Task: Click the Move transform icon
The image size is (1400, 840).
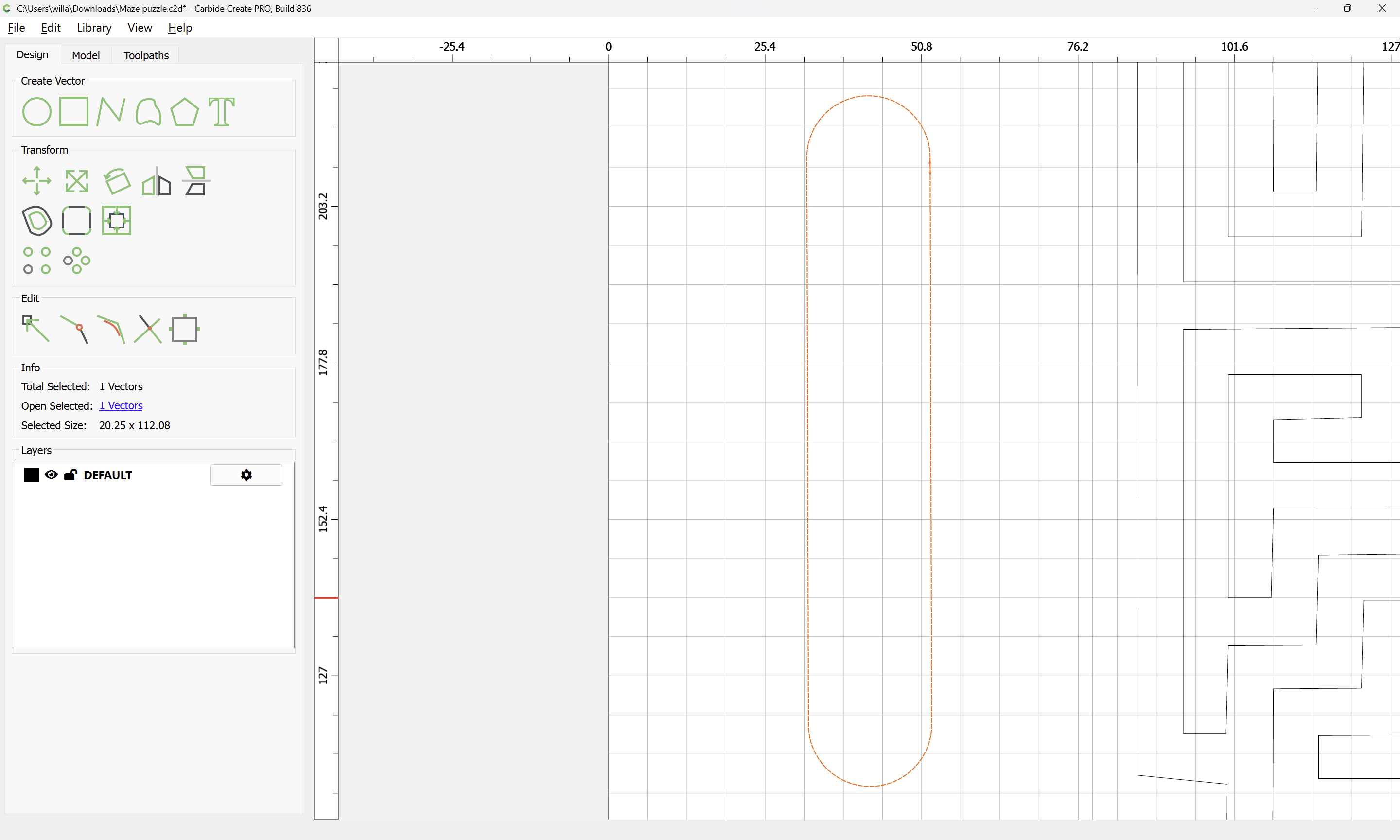Action: click(37, 181)
